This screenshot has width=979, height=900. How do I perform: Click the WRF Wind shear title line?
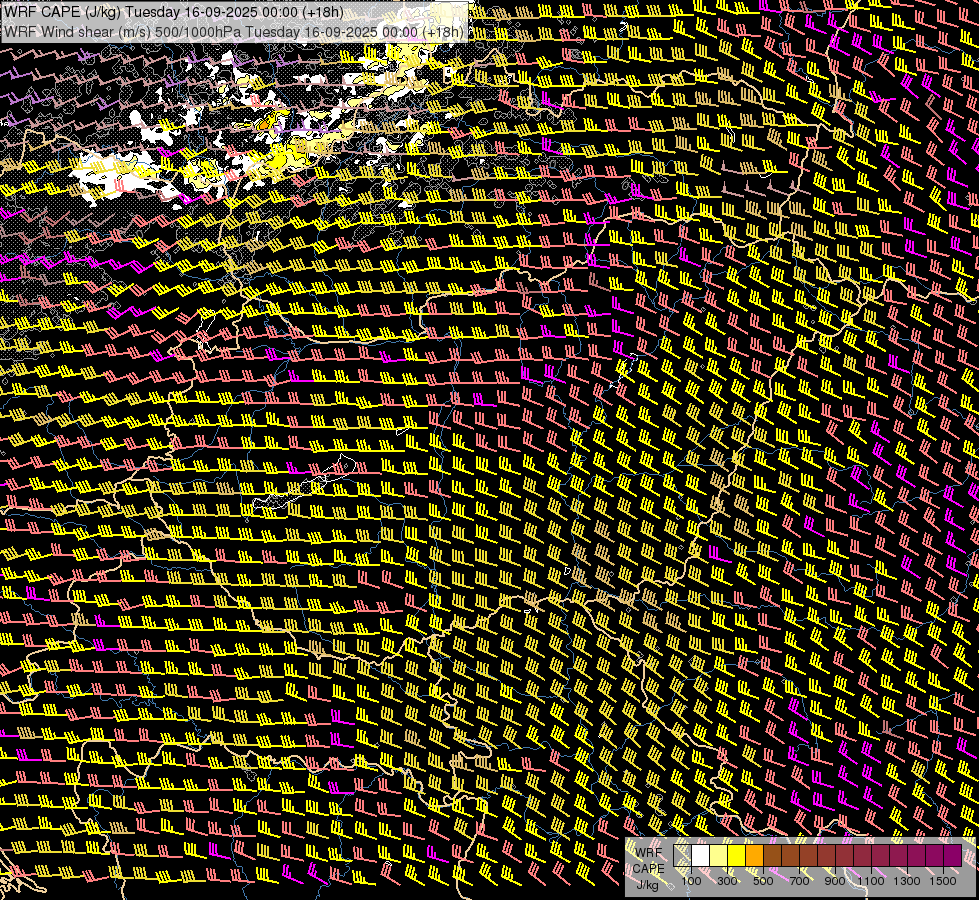click(234, 32)
